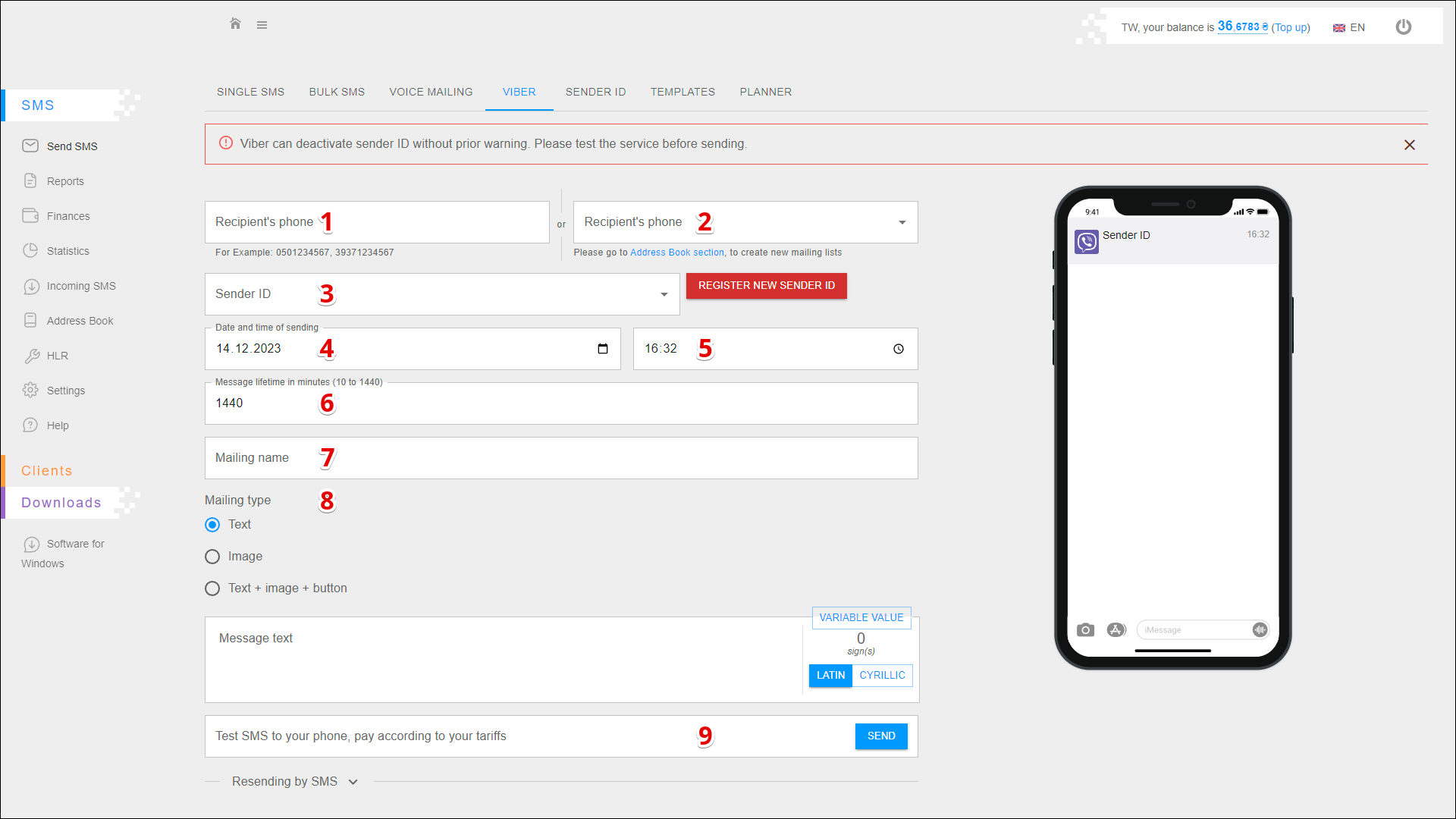Click the power logout icon
1456x819 pixels.
pos(1403,27)
